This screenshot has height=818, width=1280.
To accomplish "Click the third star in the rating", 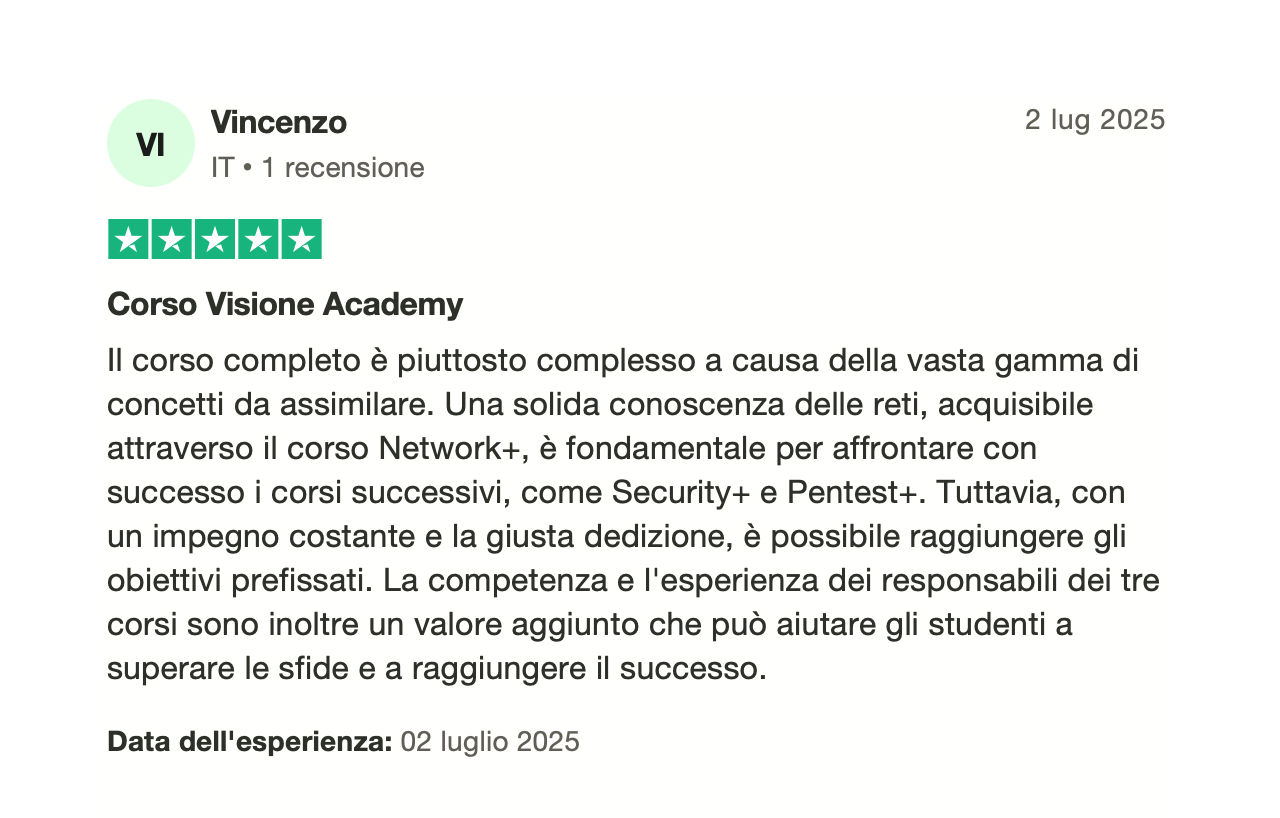I will point(215,239).
